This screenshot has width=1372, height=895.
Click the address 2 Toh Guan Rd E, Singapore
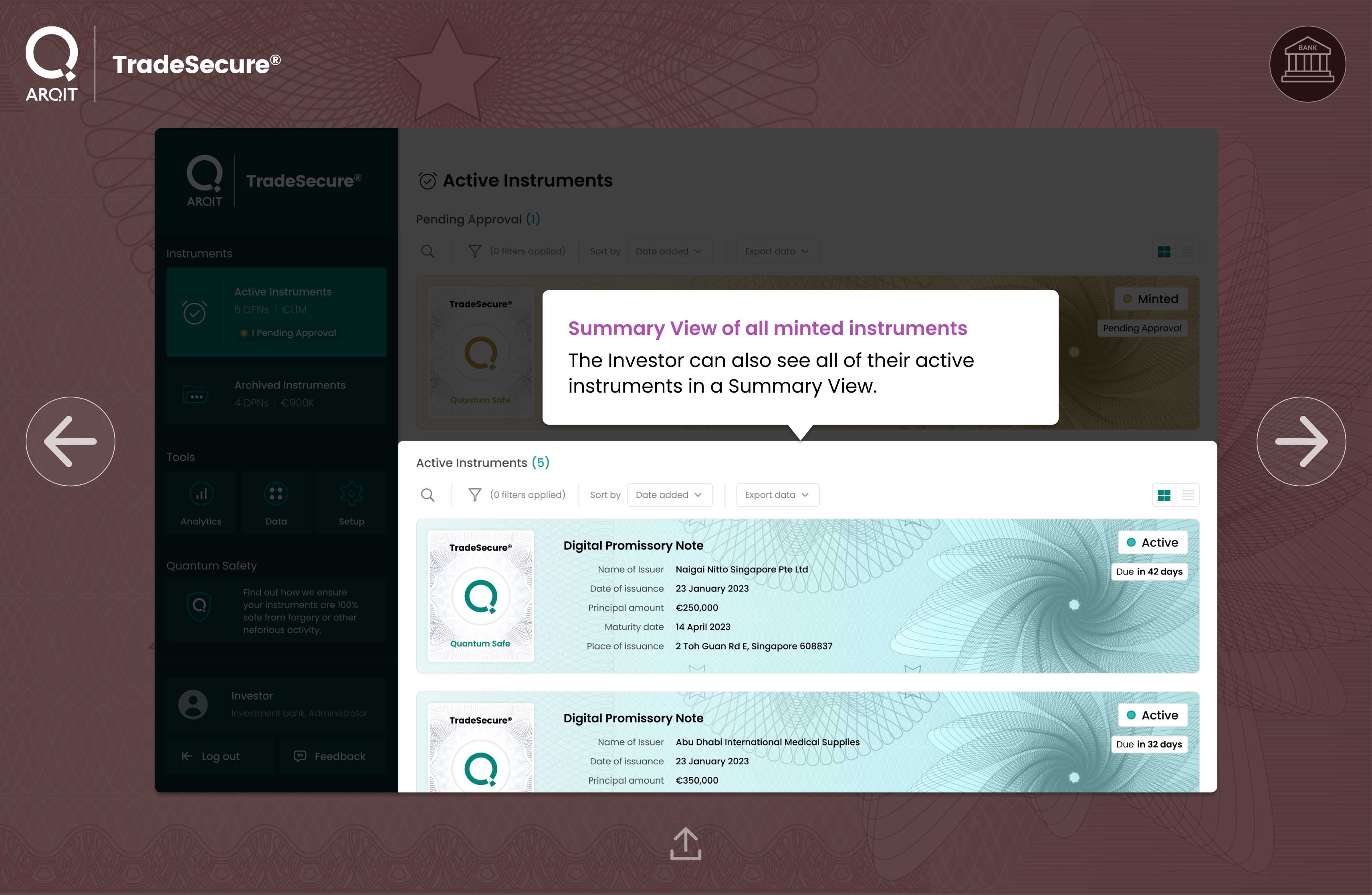pyautogui.click(x=754, y=646)
